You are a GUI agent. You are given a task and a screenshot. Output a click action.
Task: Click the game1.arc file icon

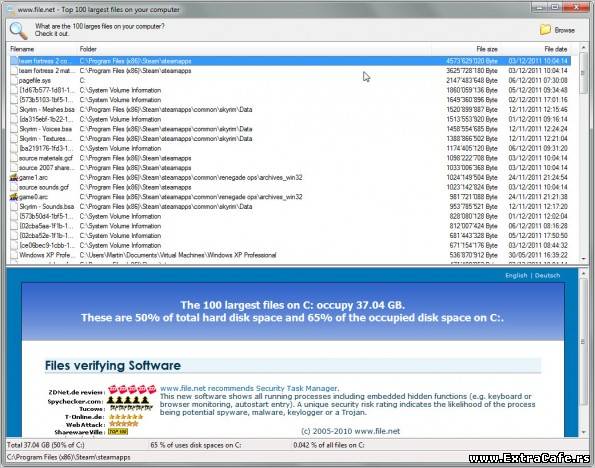14,177
